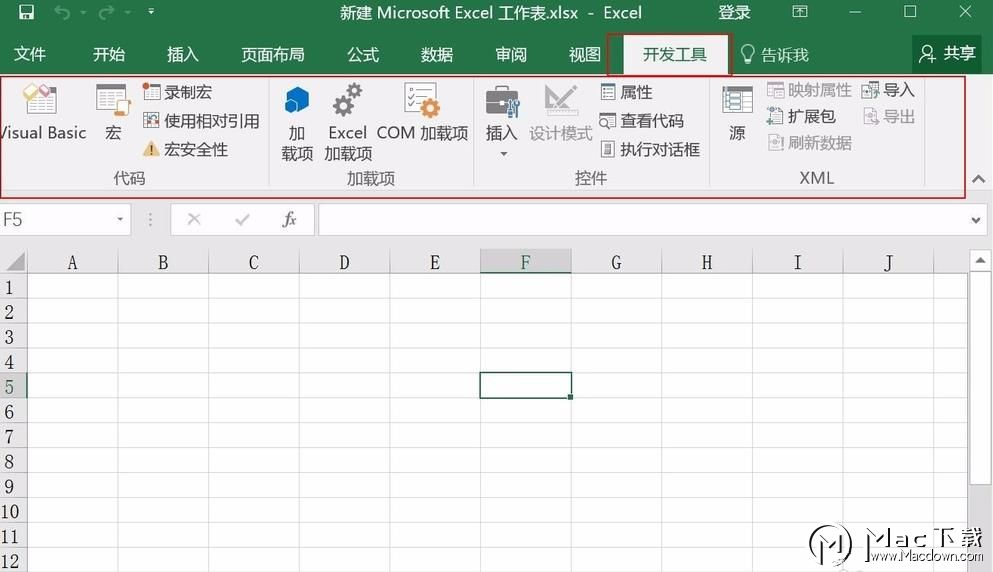Open 属性 properties for controls
The height and width of the screenshot is (572, 993).
tap(626, 92)
